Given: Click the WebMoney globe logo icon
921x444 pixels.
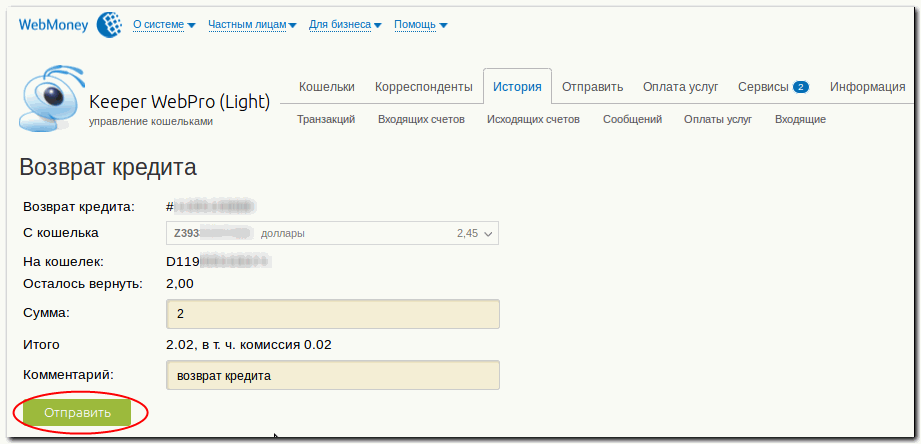Looking at the screenshot, I should point(109,25).
